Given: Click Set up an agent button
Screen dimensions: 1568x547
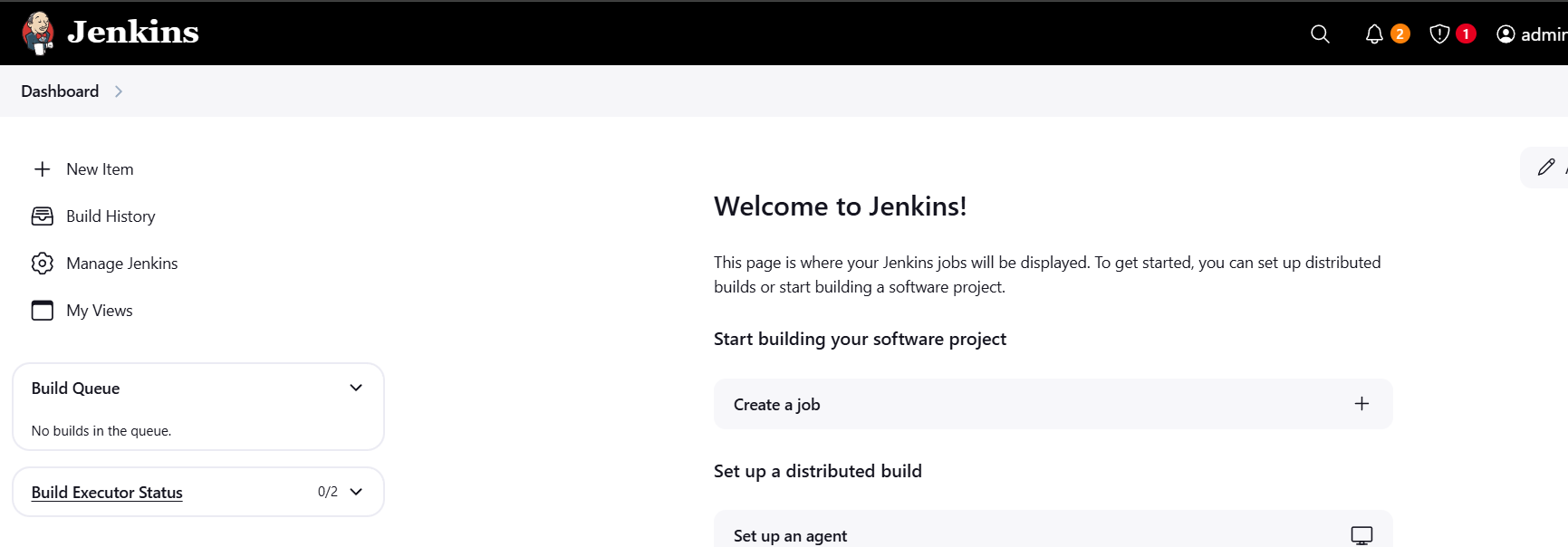Looking at the screenshot, I should click(x=1053, y=529).
